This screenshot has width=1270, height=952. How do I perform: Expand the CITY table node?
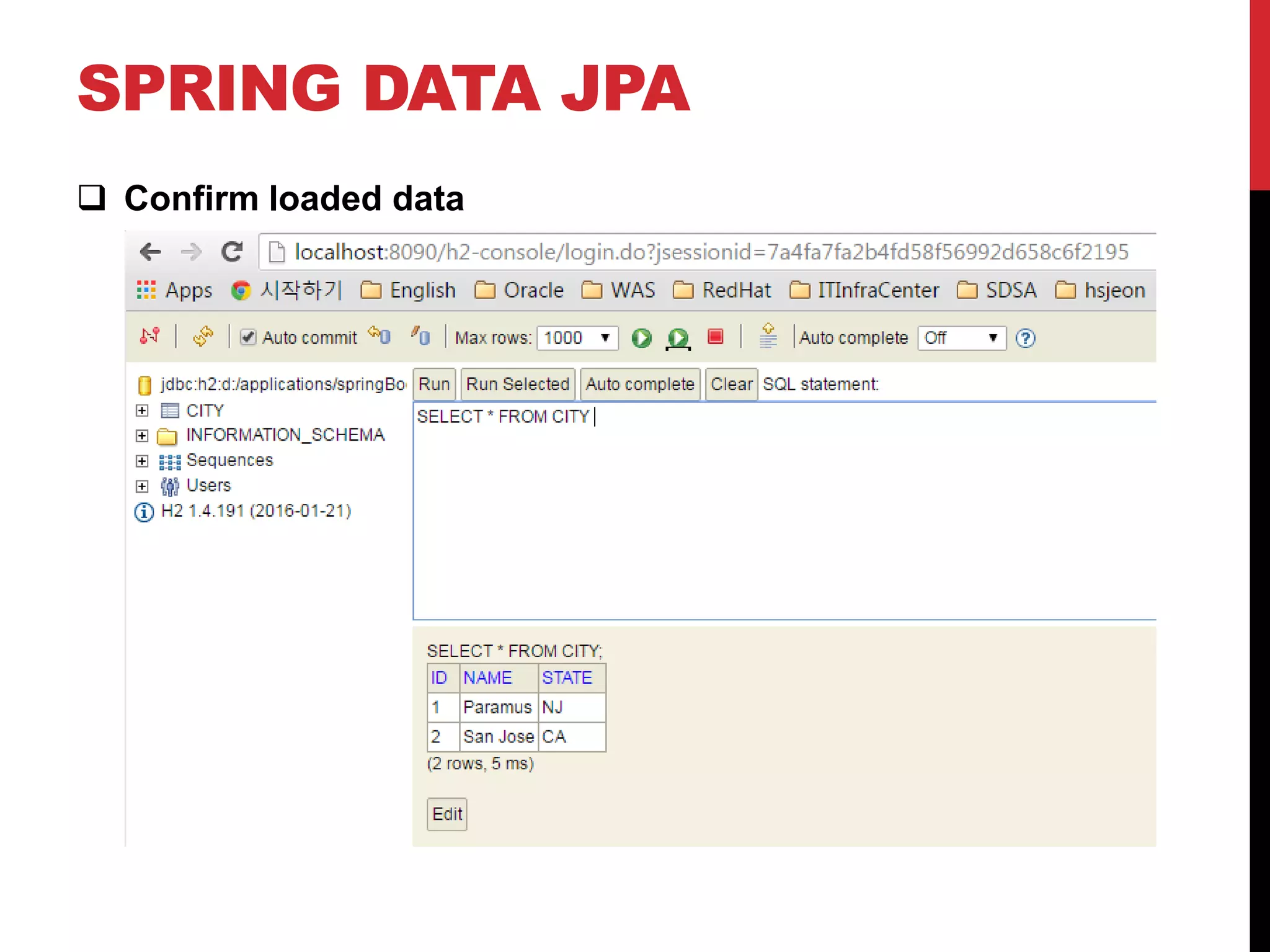tap(142, 411)
